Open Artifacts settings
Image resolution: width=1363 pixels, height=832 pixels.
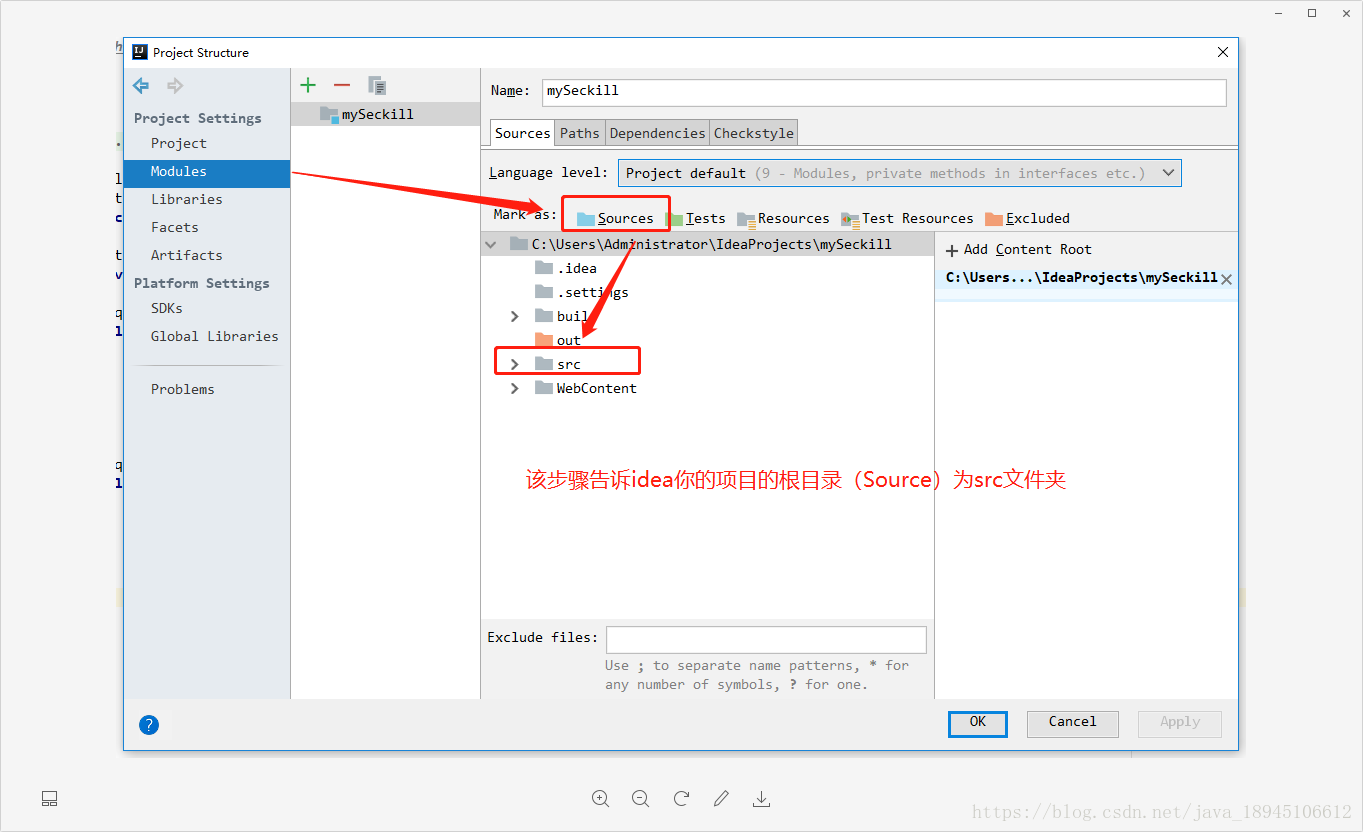click(x=187, y=255)
